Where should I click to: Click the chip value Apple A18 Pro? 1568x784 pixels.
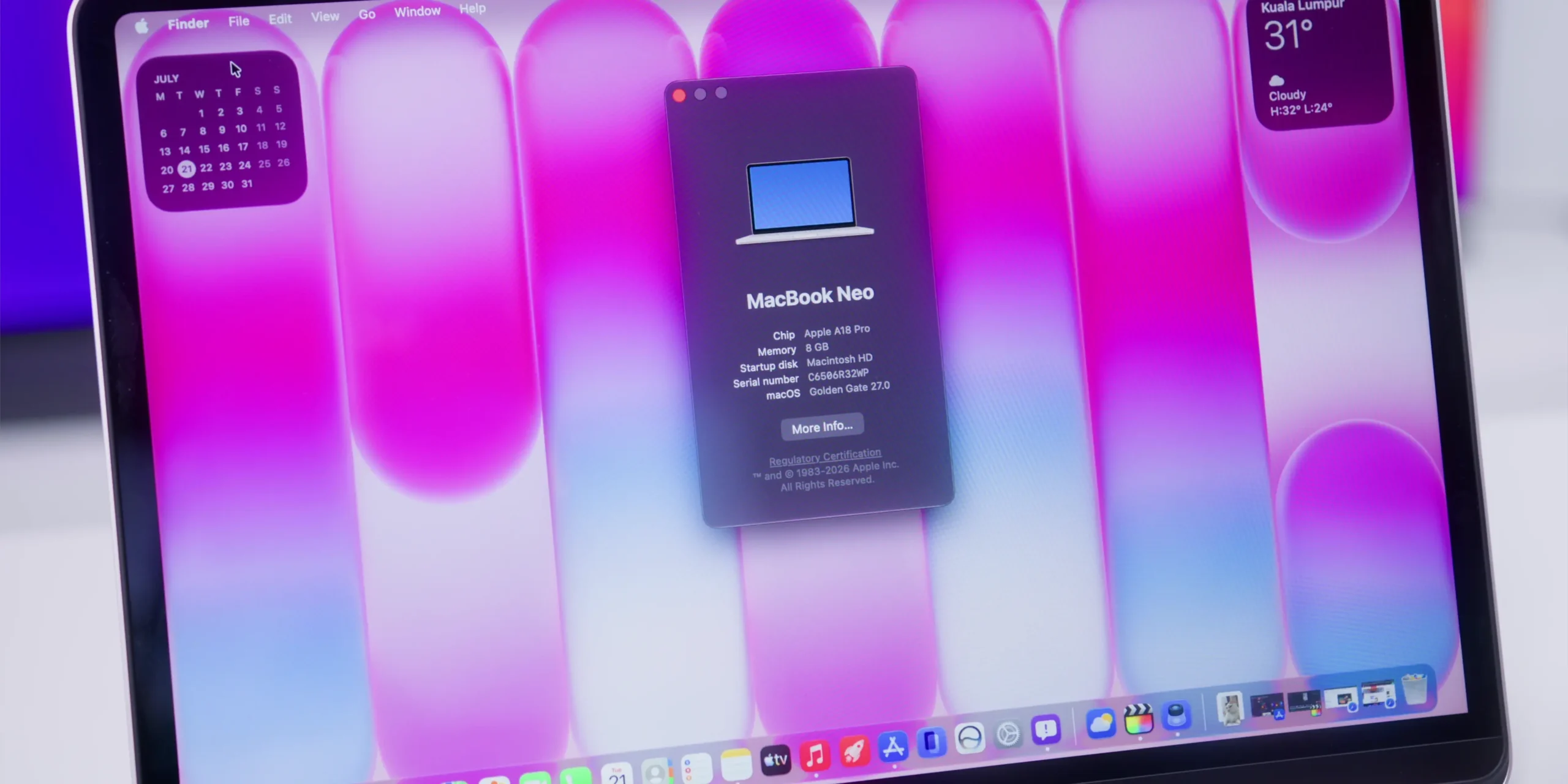(837, 331)
